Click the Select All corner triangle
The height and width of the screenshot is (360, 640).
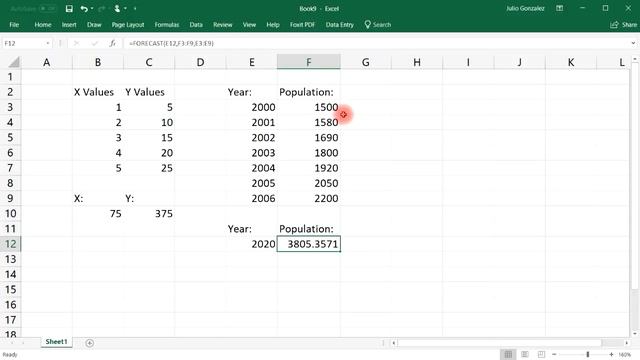(x=13, y=62)
